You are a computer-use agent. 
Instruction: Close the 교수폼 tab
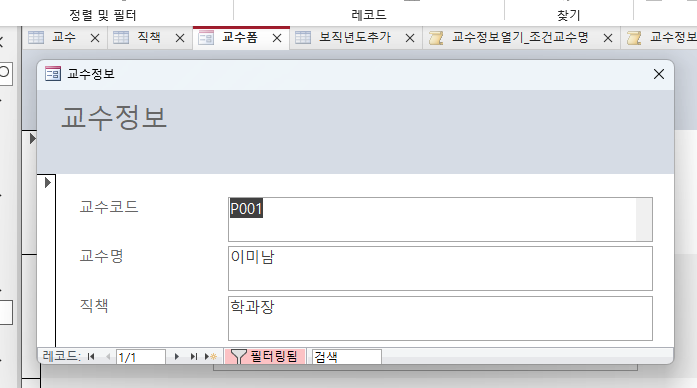[x=277, y=38]
